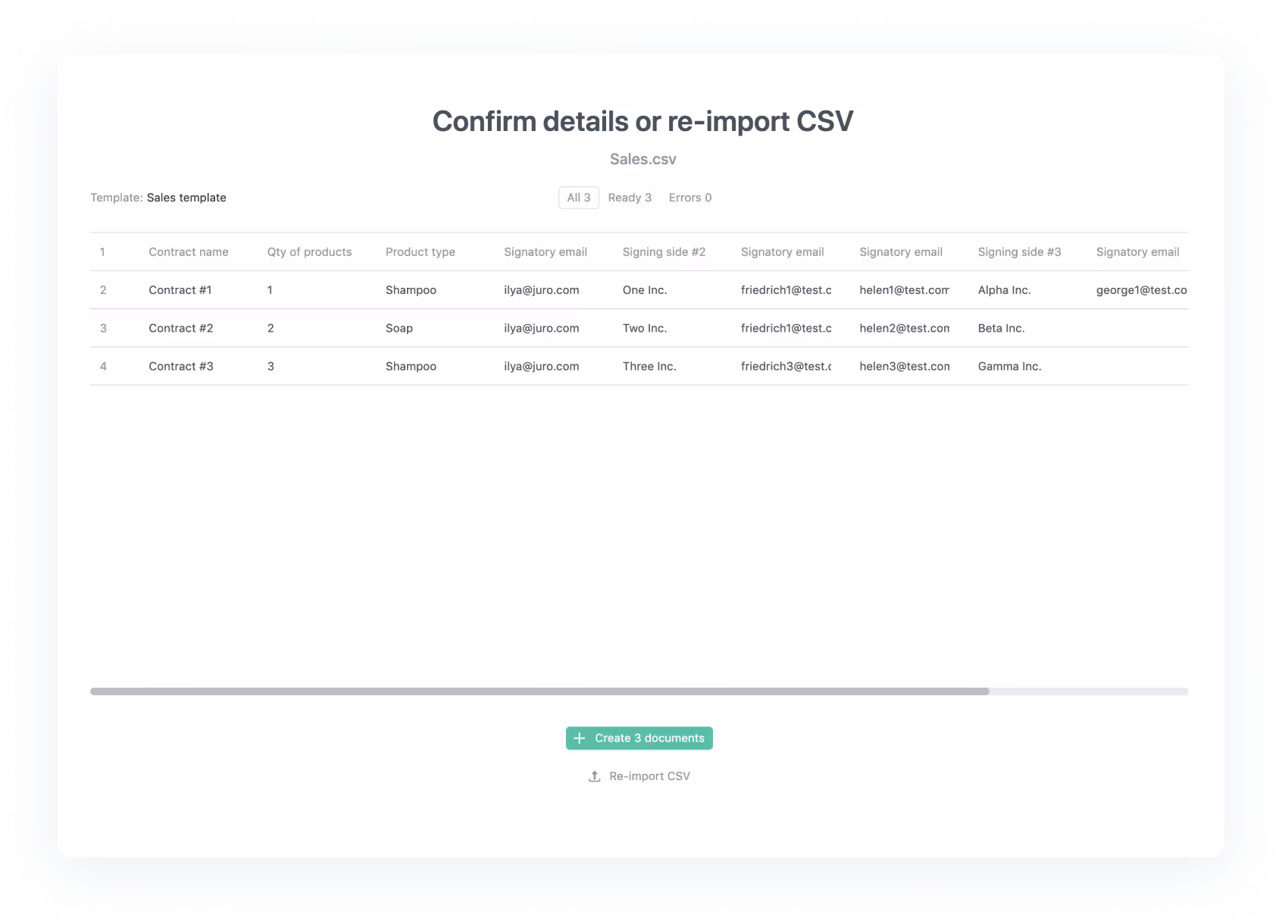
Task: Select Gamma Inc. in Contract #3 row
Action: (x=1009, y=366)
